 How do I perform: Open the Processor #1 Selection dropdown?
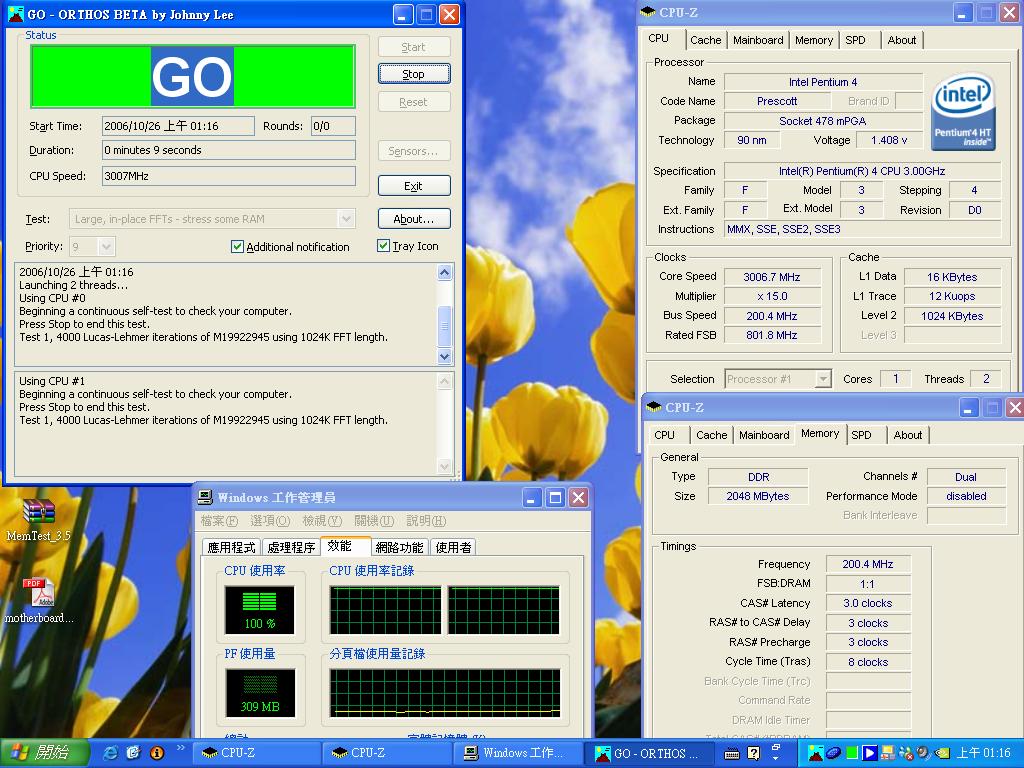[x=824, y=379]
